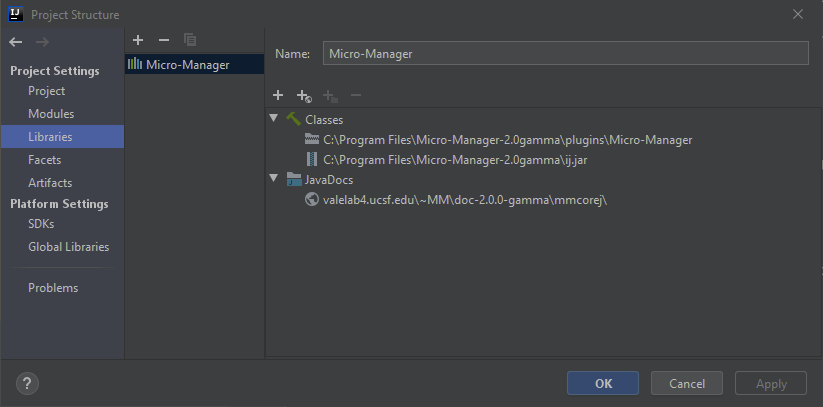Remove the selected library with minus icon
The height and width of the screenshot is (407, 823).
click(x=164, y=40)
